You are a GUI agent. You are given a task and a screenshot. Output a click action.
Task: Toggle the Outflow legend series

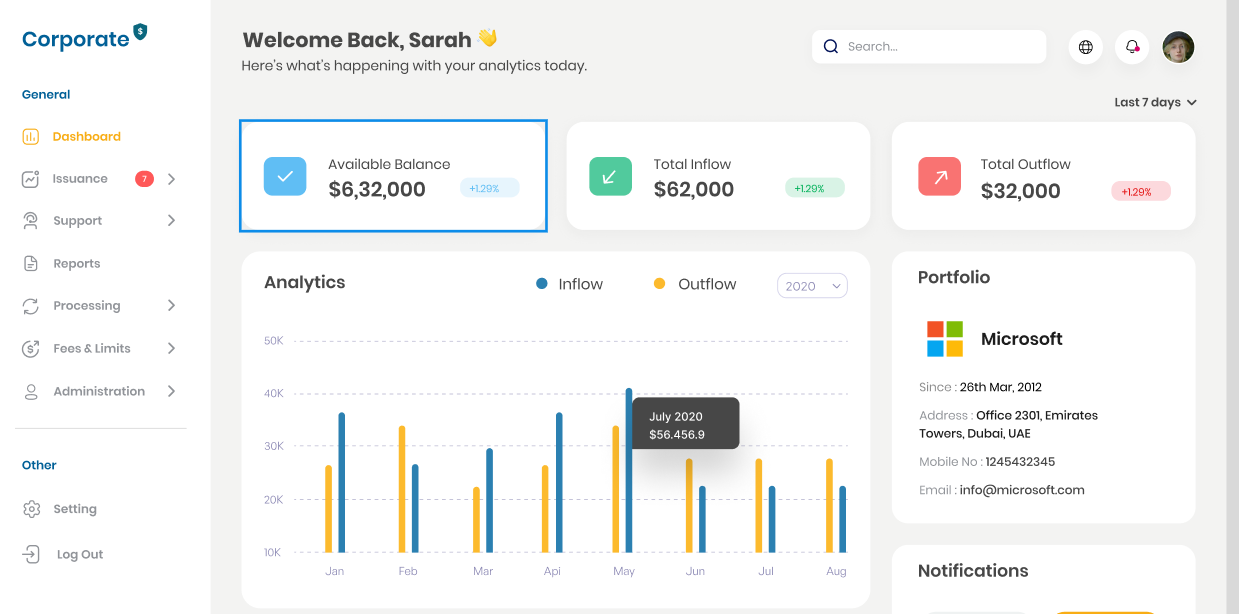pos(694,284)
